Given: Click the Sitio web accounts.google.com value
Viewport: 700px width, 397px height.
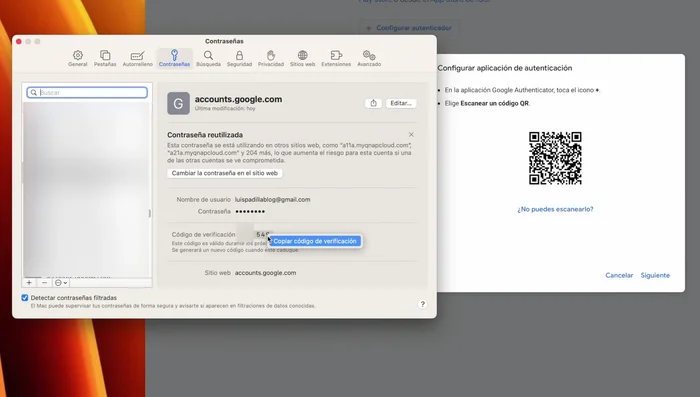Looking at the screenshot, I should (x=265, y=273).
